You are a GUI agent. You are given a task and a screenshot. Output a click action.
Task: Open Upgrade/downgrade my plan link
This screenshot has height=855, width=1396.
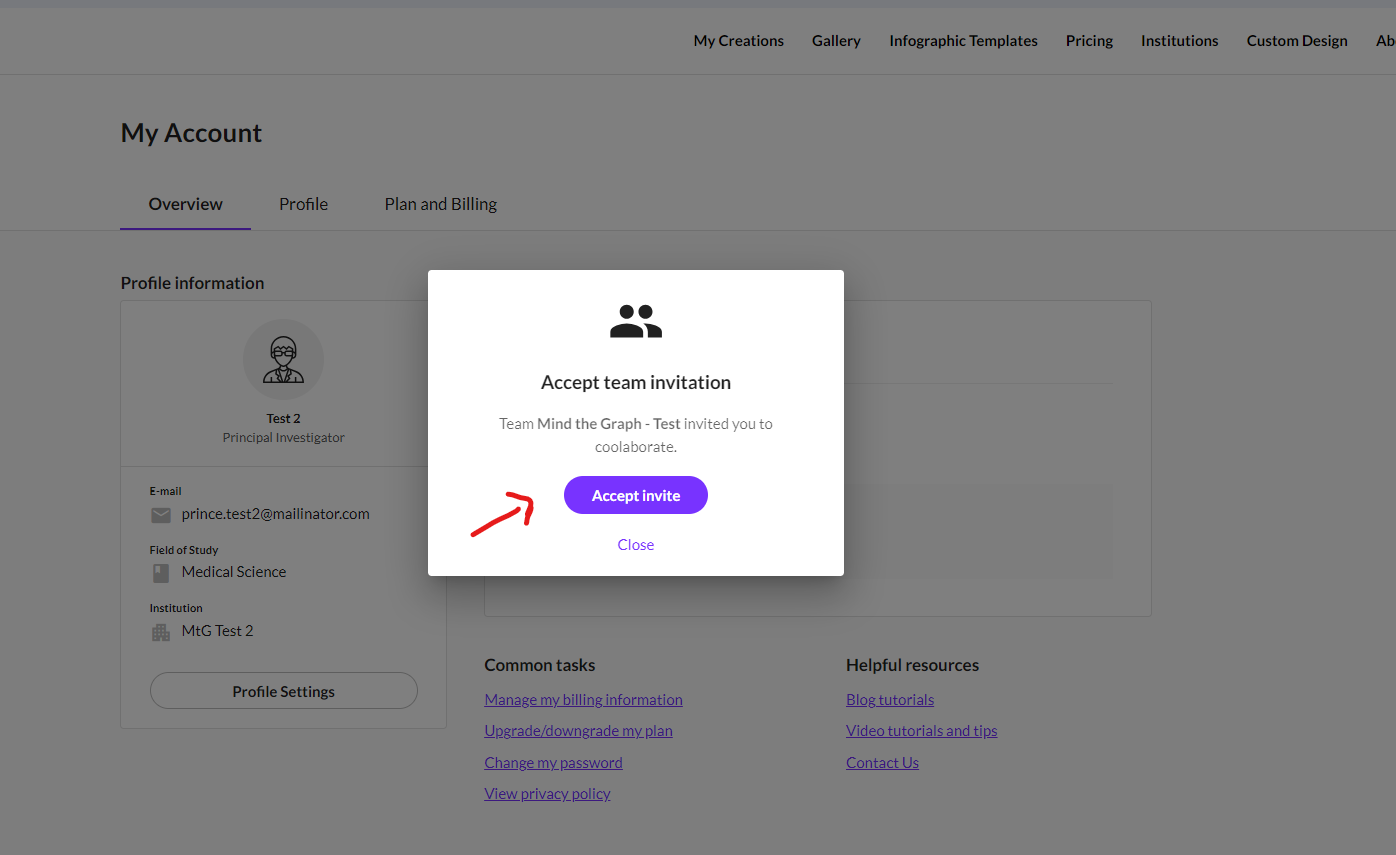click(579, 731)
